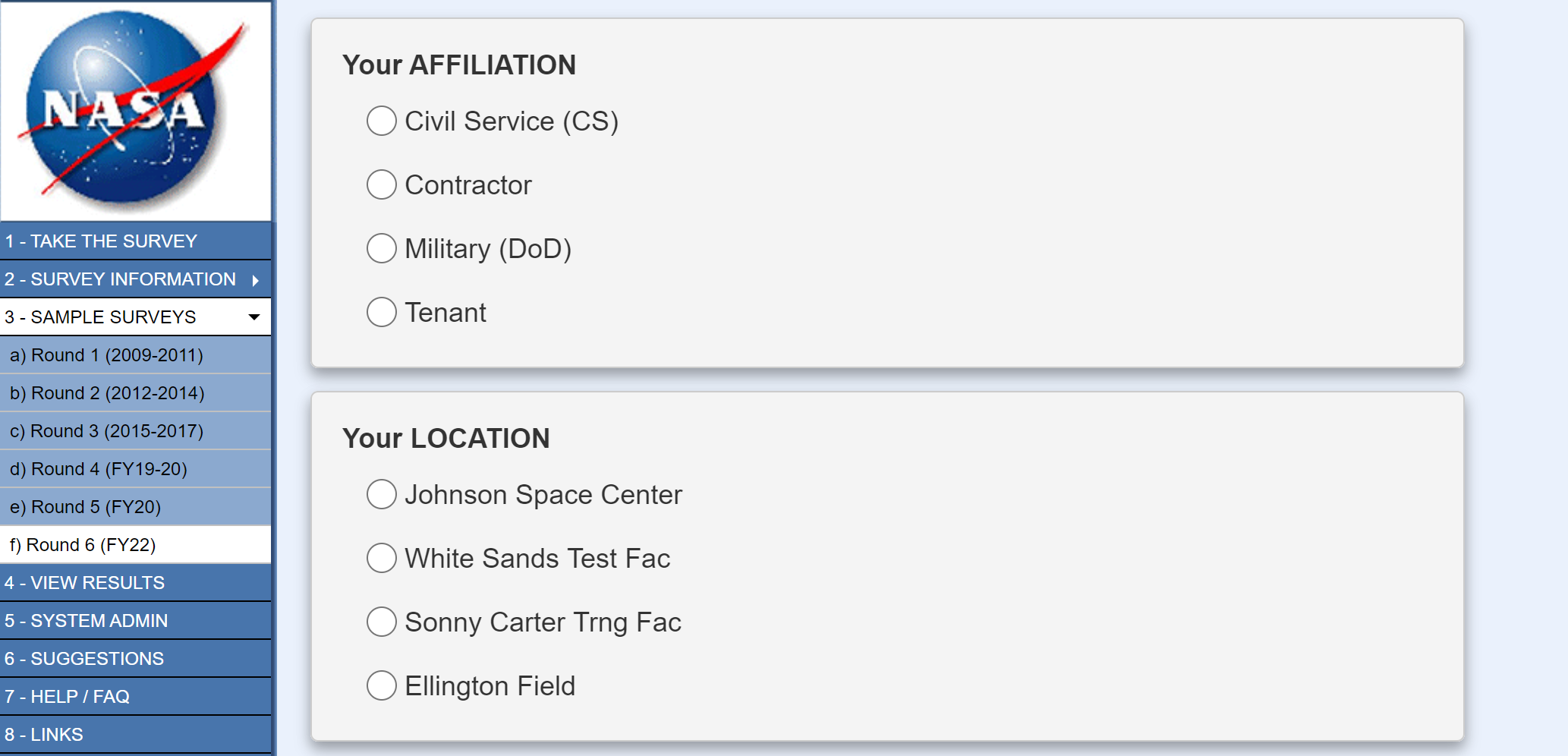
Task: Pick Tenant as affiliation
Action: 382,312
